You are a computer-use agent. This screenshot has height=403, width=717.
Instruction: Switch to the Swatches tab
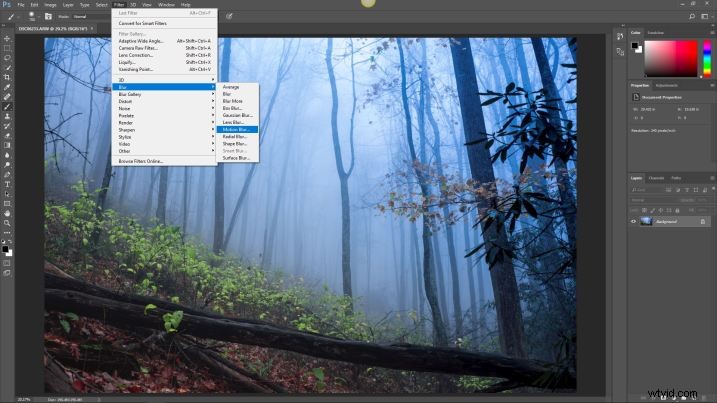pos(655,33)
